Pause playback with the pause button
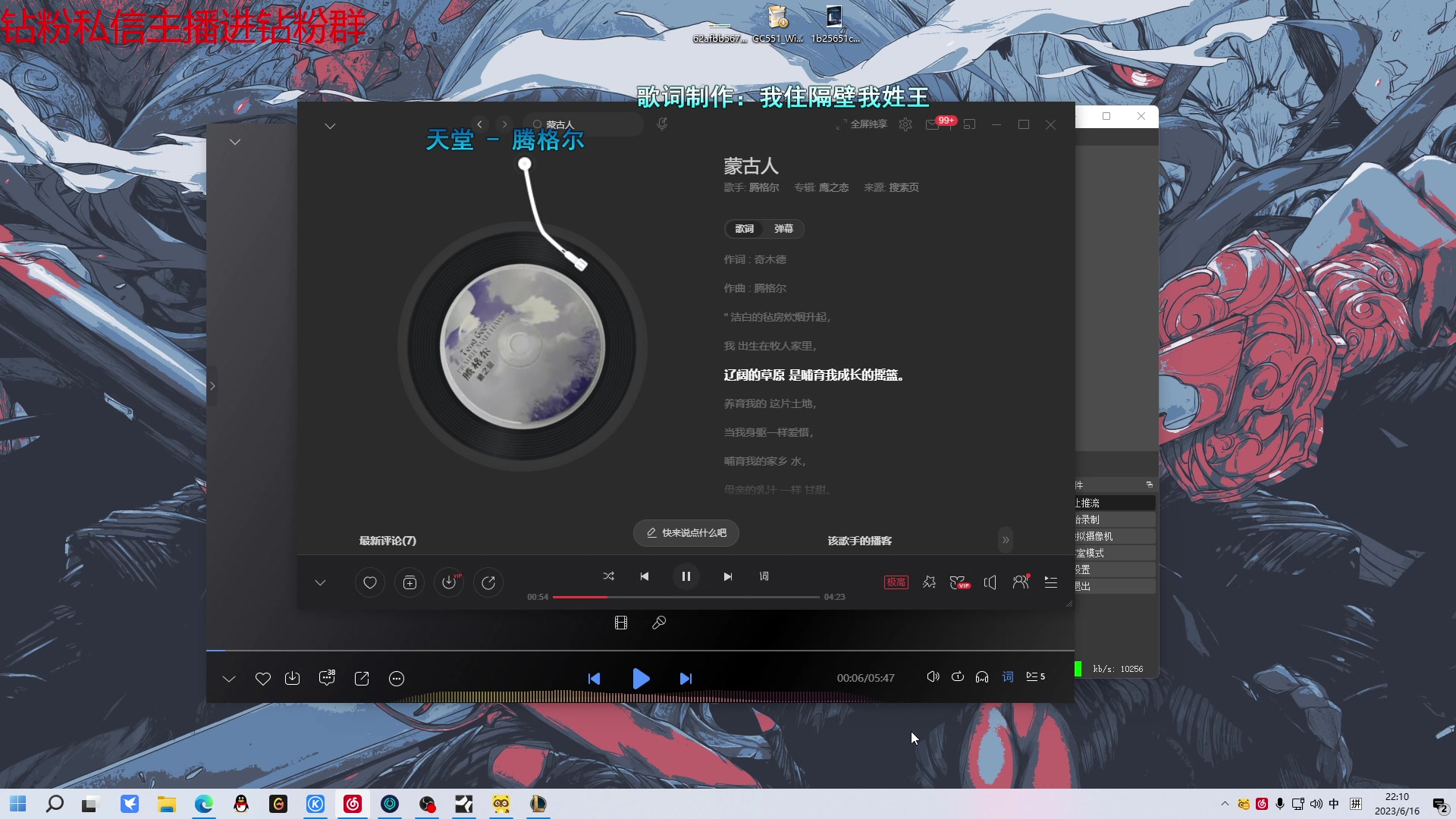Viewport: 1456px width, 819px height. point(686,576)
